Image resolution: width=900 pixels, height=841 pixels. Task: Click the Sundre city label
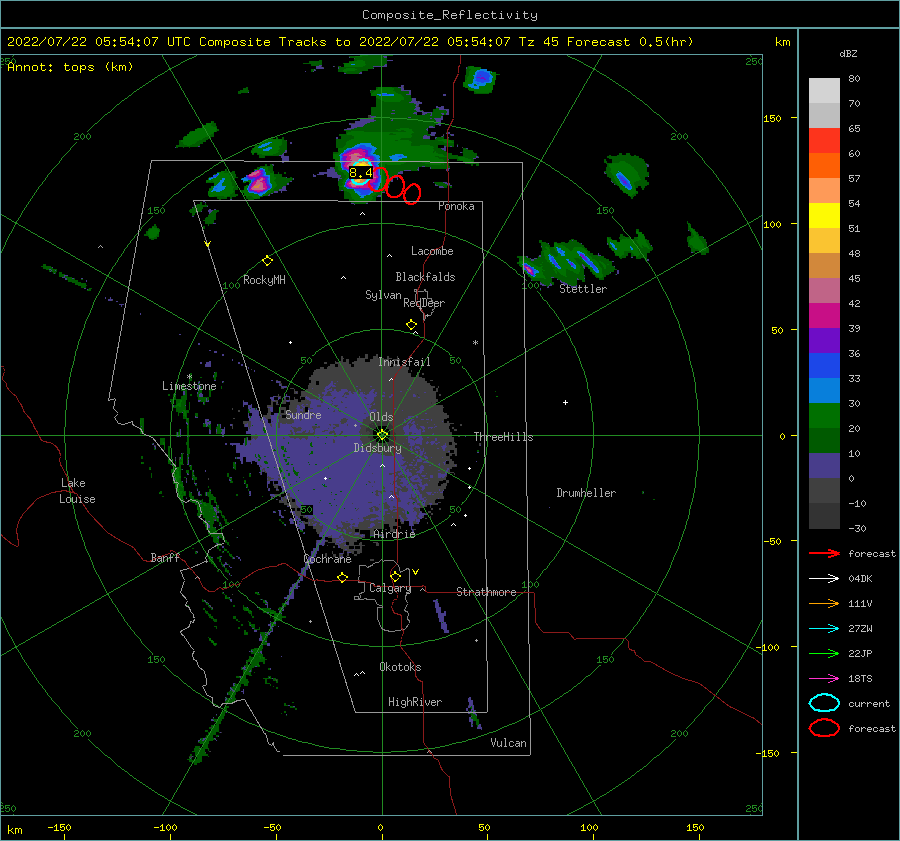click(x=303, y=415)
